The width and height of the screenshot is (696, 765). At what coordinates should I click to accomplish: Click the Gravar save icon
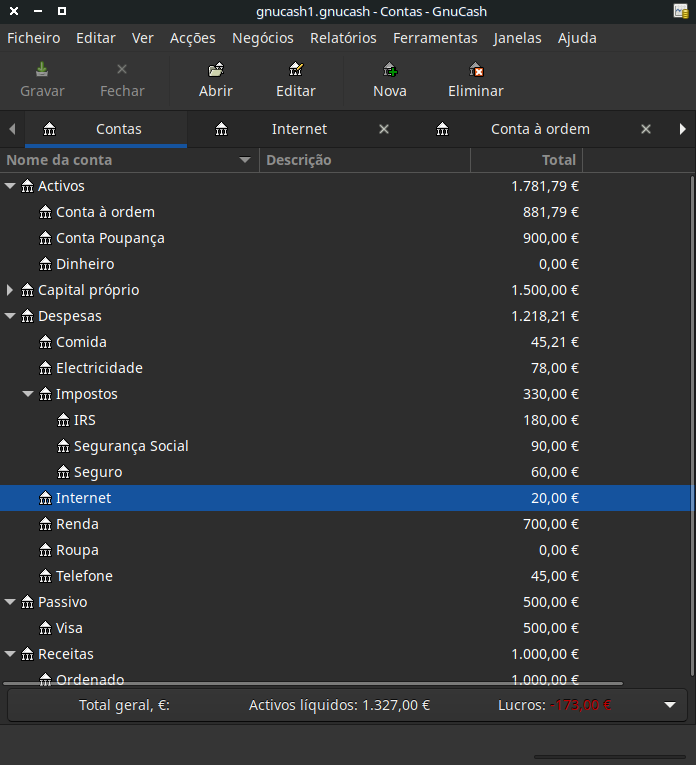[x=42, y=70]
